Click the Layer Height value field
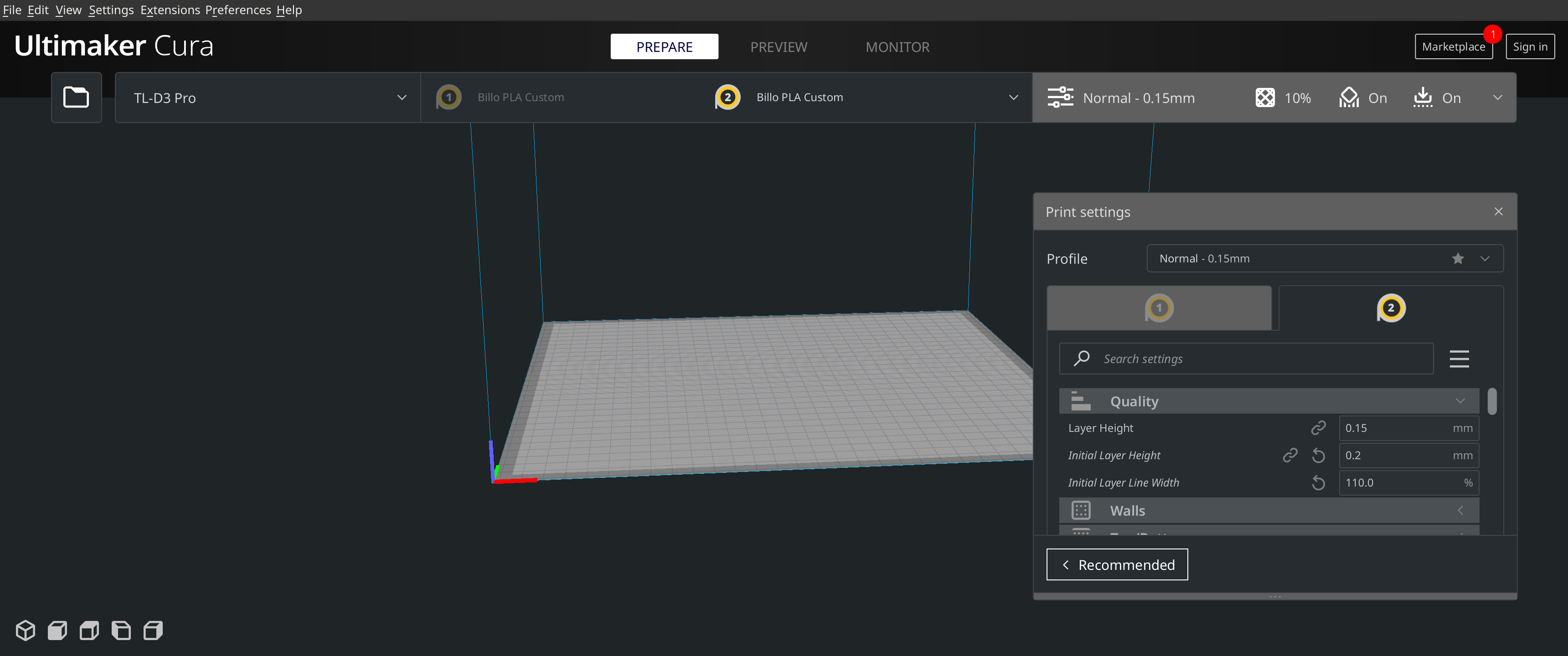Screen dimensions: 1568x656 pyautogui.click(x=1408, y=428)
